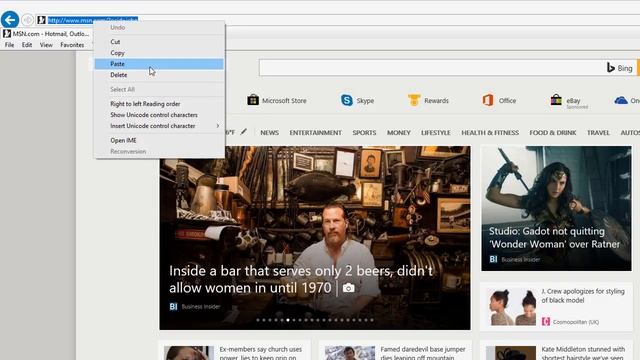Go to the LIFESTYLE section
This screenshot has width=640, height=360.
coord(436,132)
